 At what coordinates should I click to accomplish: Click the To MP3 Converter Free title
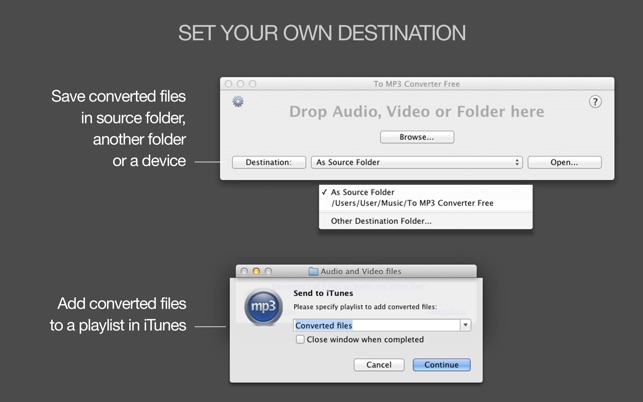coord(417,84)
